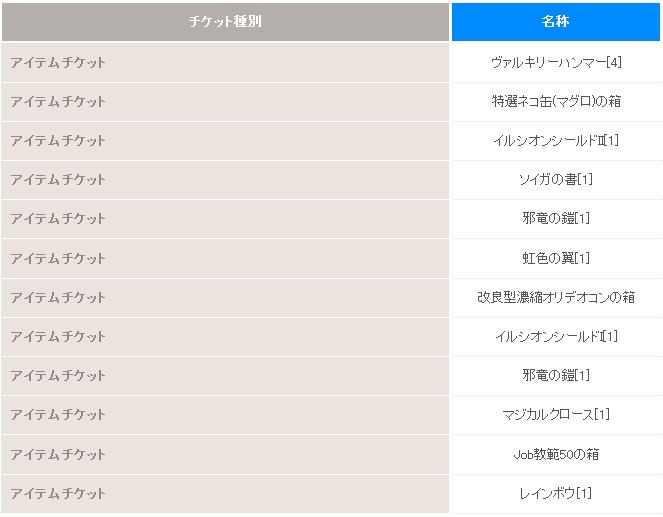Select 特選ネコ缶(マグロ)の箱 entry
The height and width of the screenshot is (517, 663).
click(x=556, y=101)
